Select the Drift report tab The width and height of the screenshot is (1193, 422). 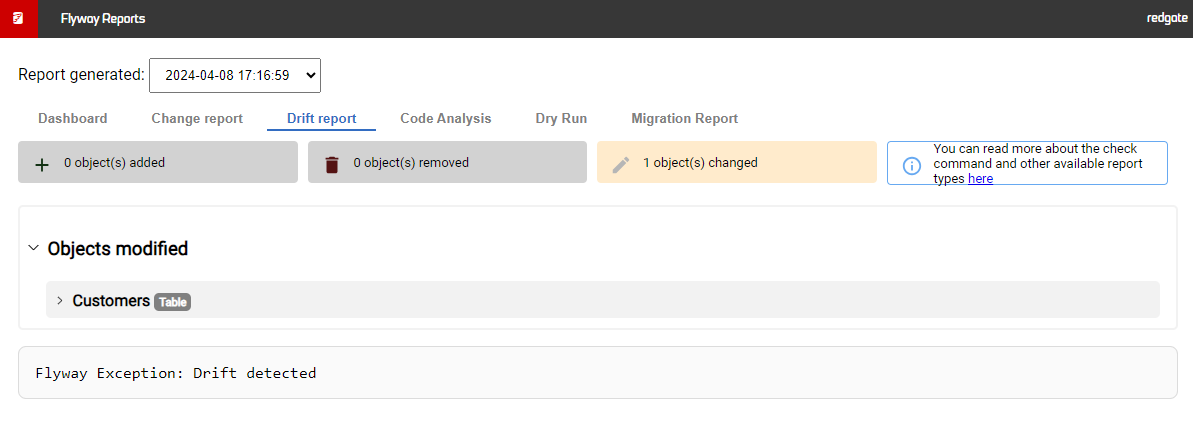pos(321,119)
